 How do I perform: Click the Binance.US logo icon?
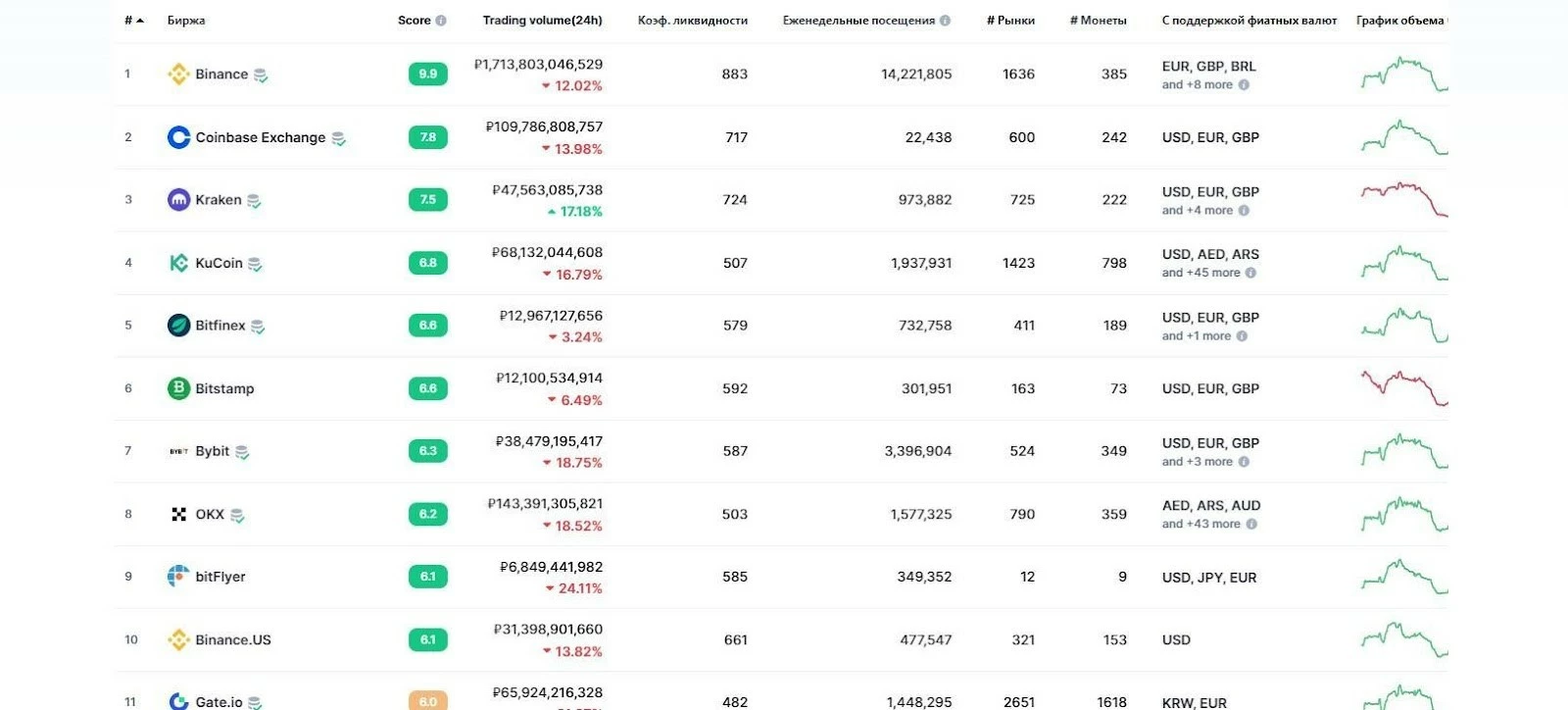(x=178, y=639)
